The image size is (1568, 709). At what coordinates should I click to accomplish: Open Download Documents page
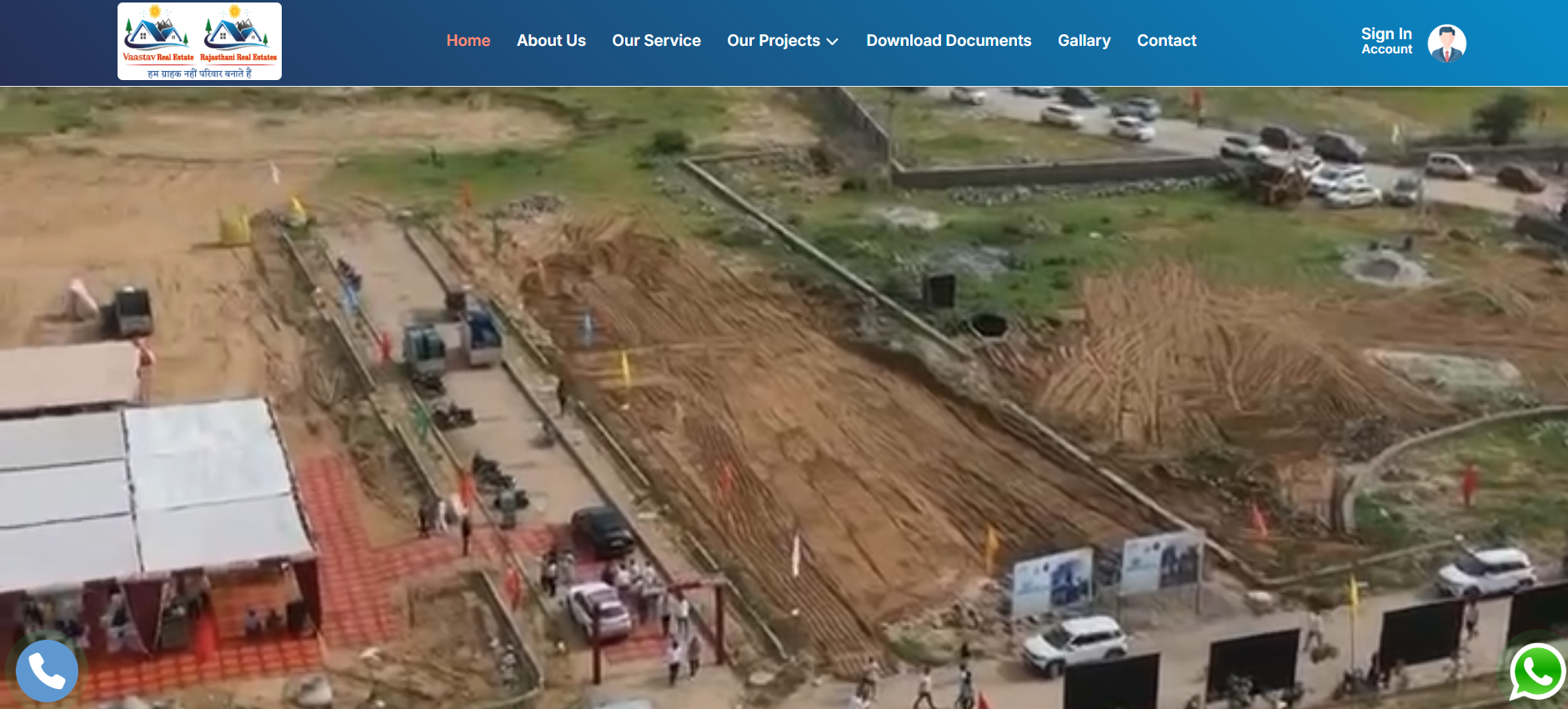949,41
